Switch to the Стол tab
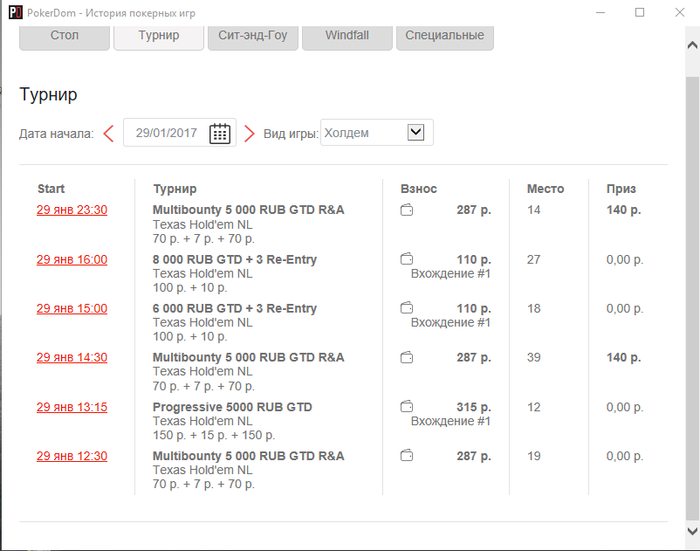Viewport: 700px width, 551px height. click(x=64, y=36)
